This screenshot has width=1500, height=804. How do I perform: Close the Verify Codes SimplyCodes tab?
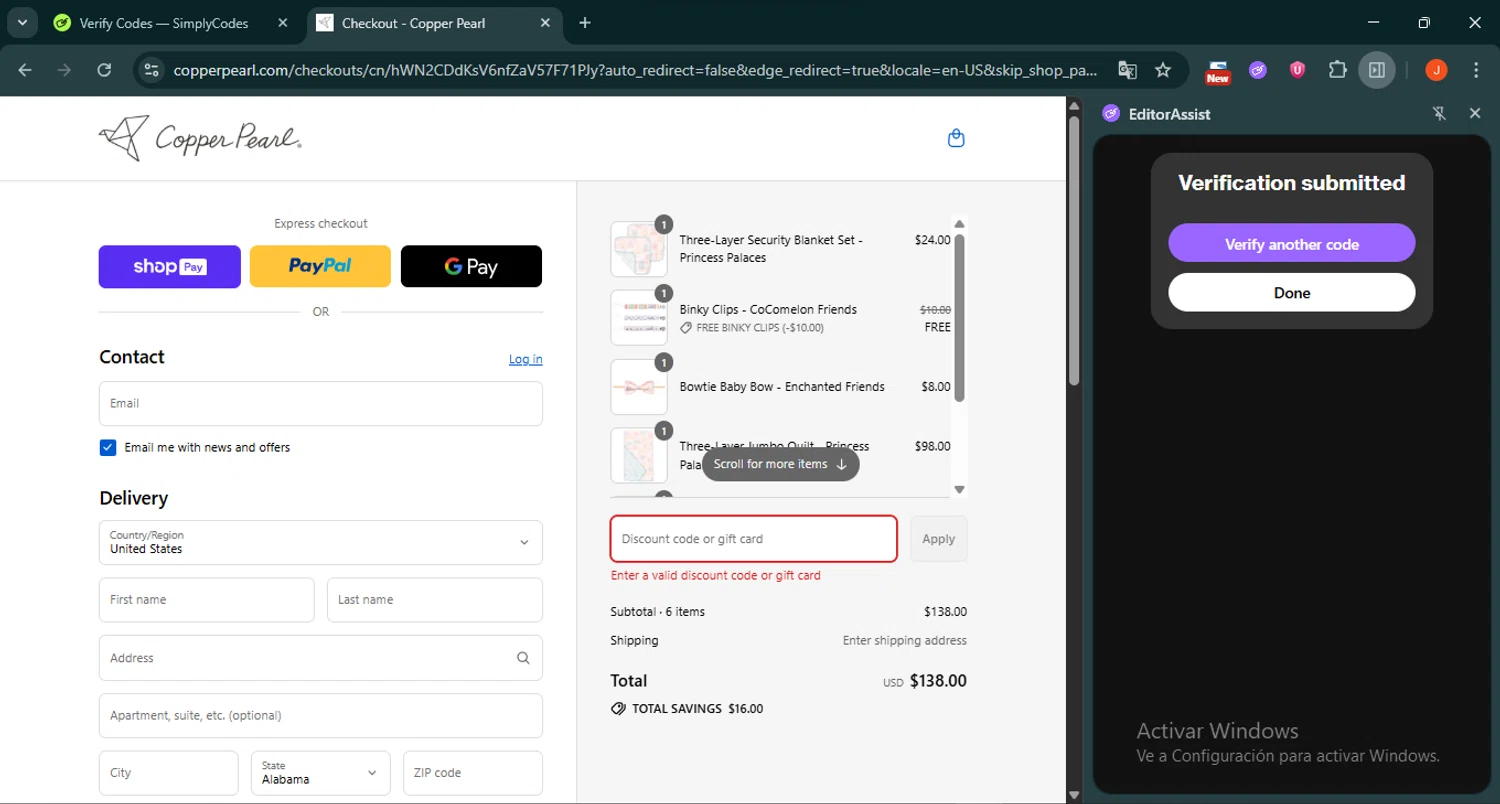pyautogui.click(x=283, y=23)
